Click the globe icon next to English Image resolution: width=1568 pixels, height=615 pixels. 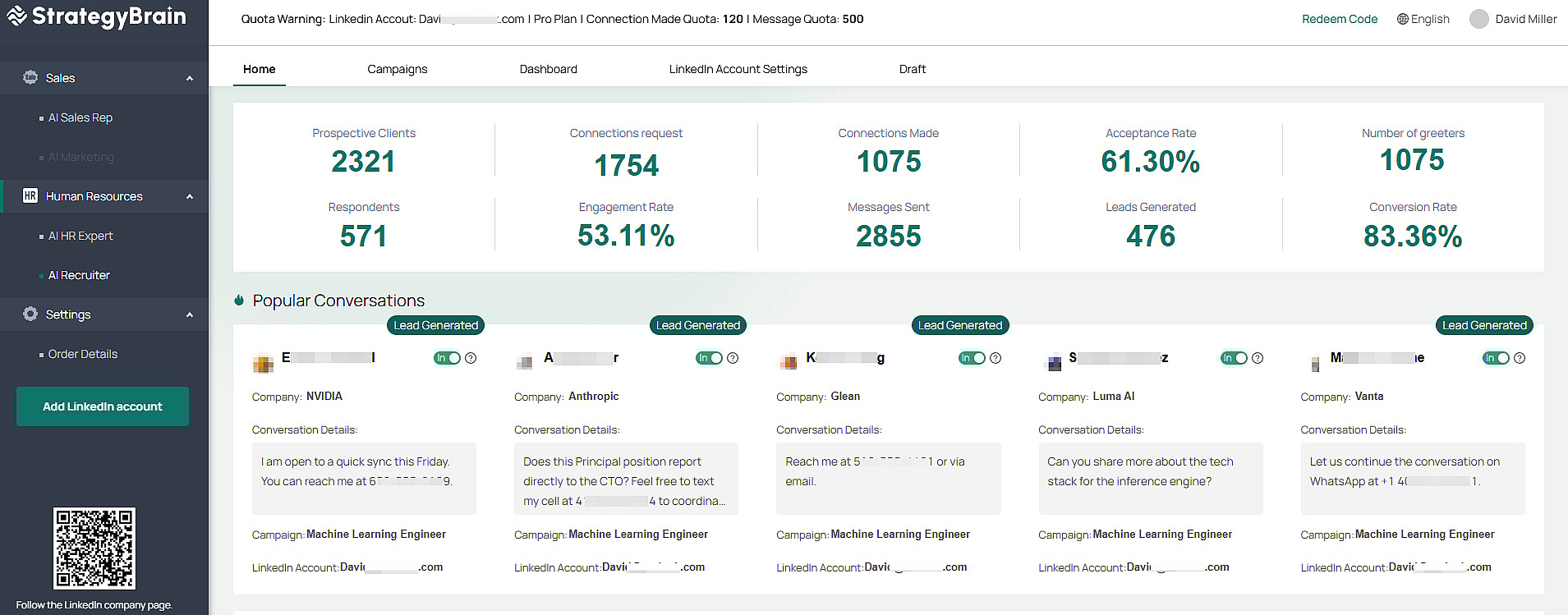coord(1402,19)
